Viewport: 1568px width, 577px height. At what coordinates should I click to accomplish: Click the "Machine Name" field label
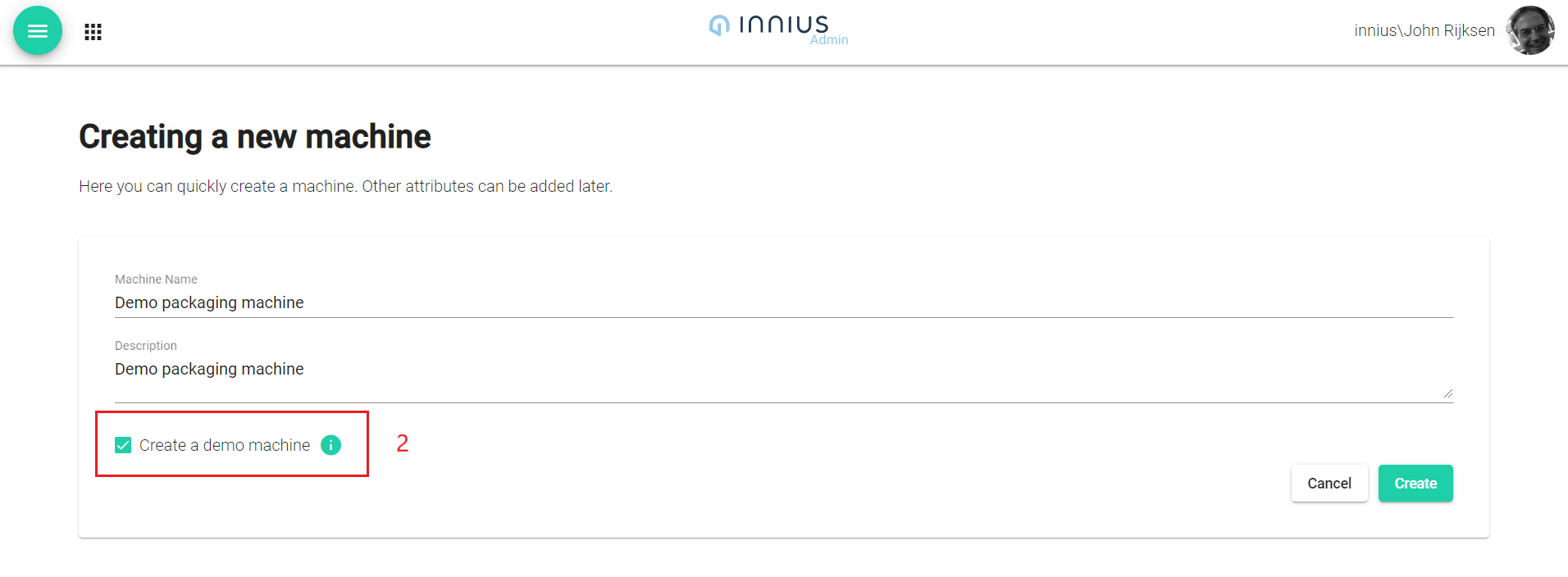point(156,279)
